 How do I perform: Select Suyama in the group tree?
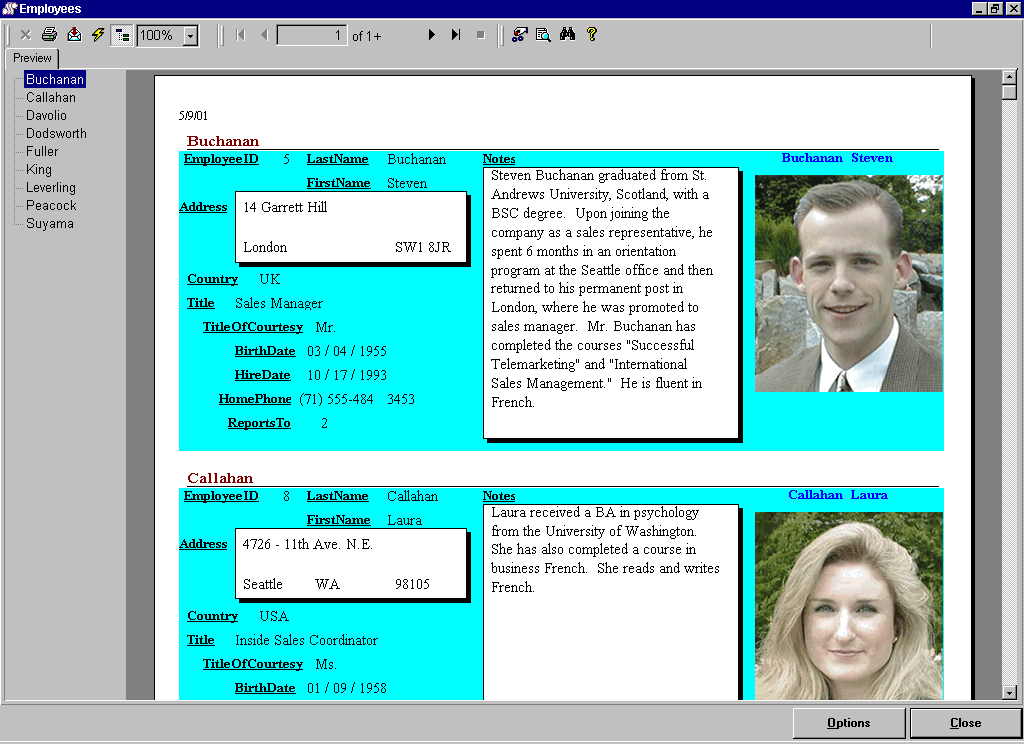(x=50, y=223)
